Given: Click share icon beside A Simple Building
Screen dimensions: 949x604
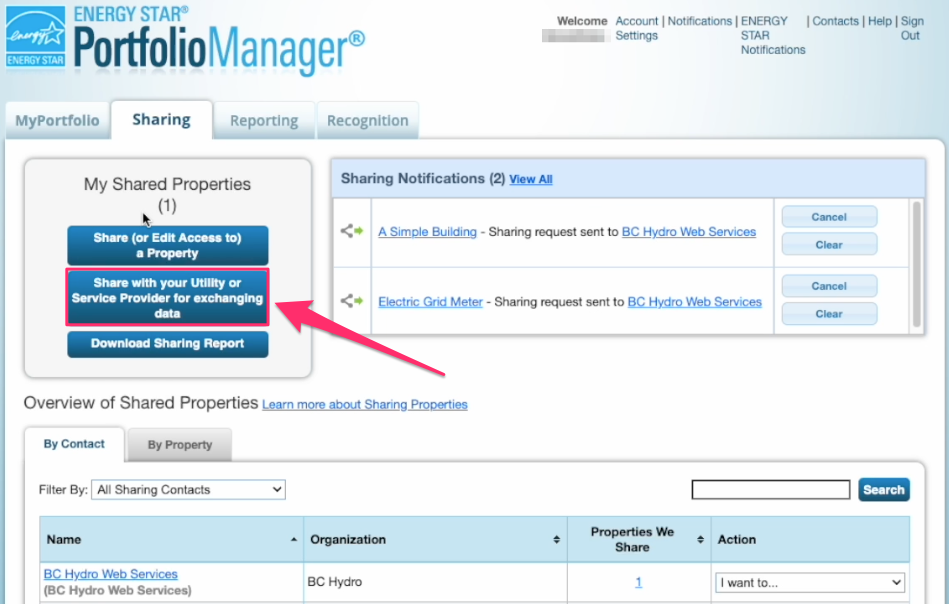Looking at the screenshot, I should pos(351,231).
